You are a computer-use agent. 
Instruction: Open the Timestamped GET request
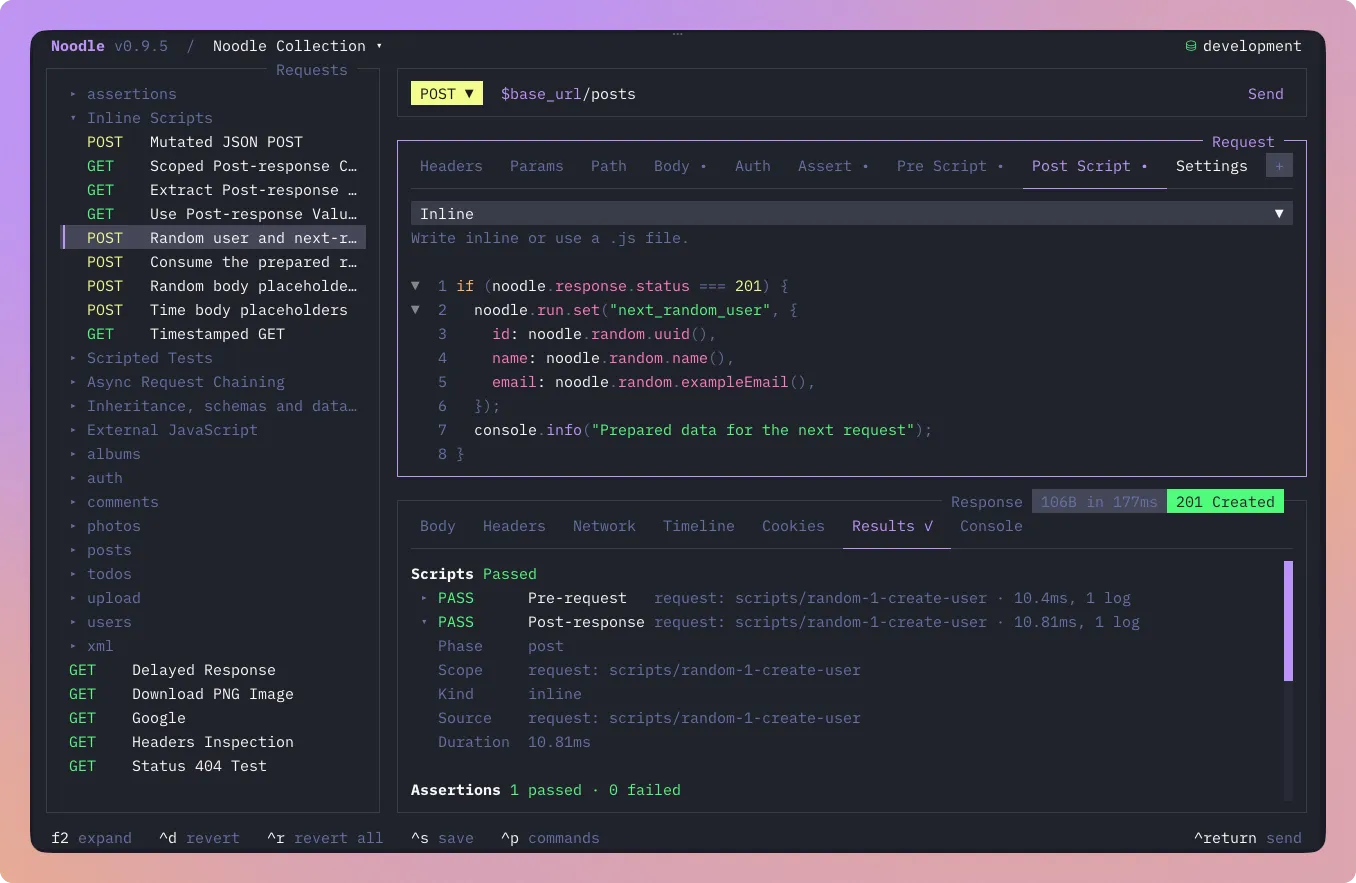pyautogui.click(x=213, y=334)
